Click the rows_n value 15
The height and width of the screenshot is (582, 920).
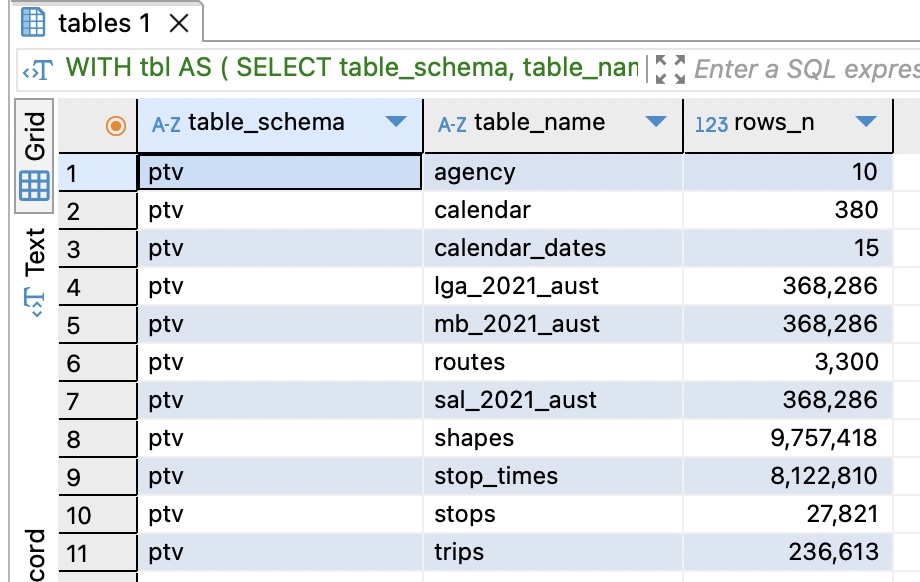(788, 249)
